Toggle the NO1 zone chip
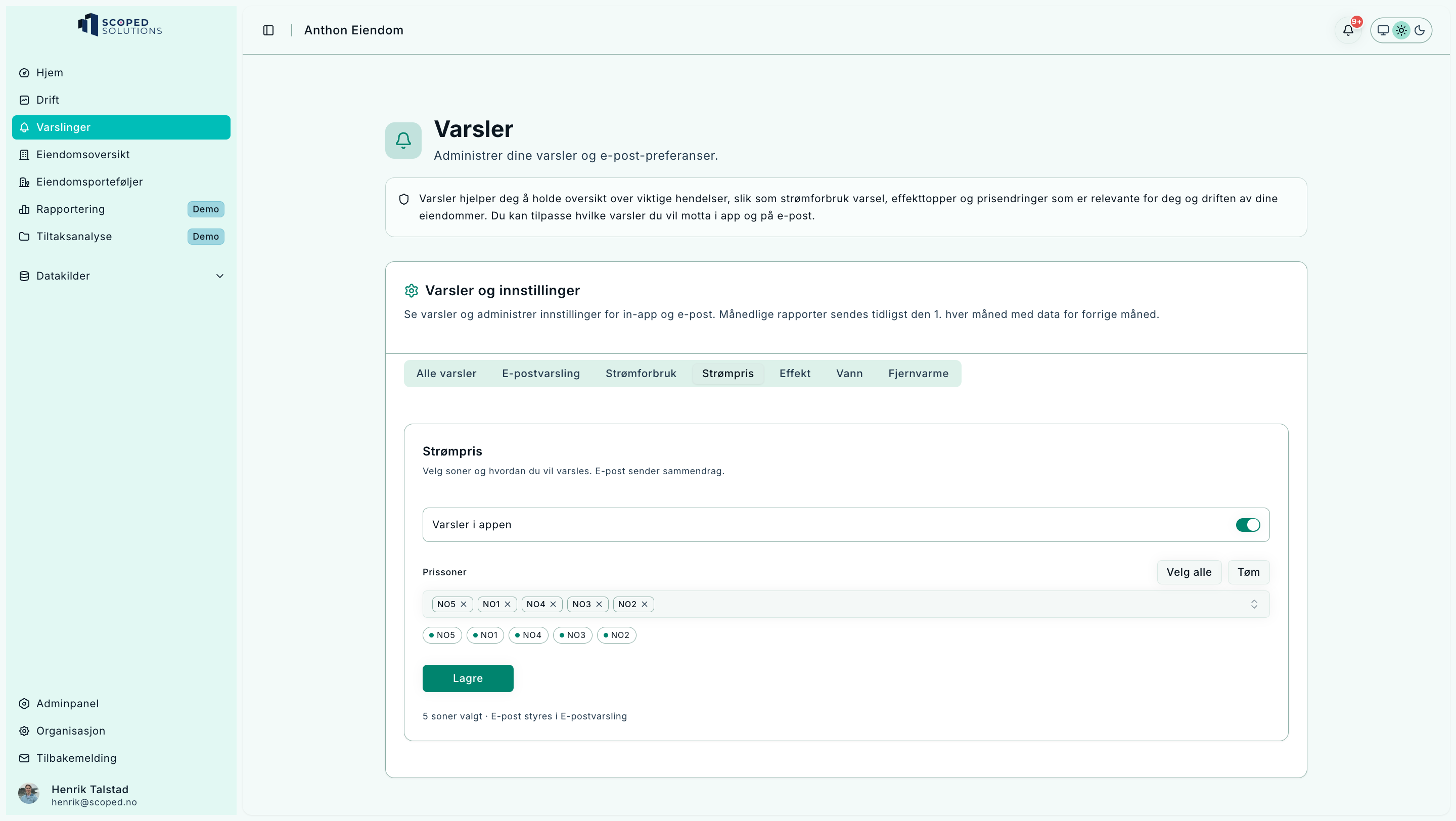1456x821 pixels. coord(485,635)
